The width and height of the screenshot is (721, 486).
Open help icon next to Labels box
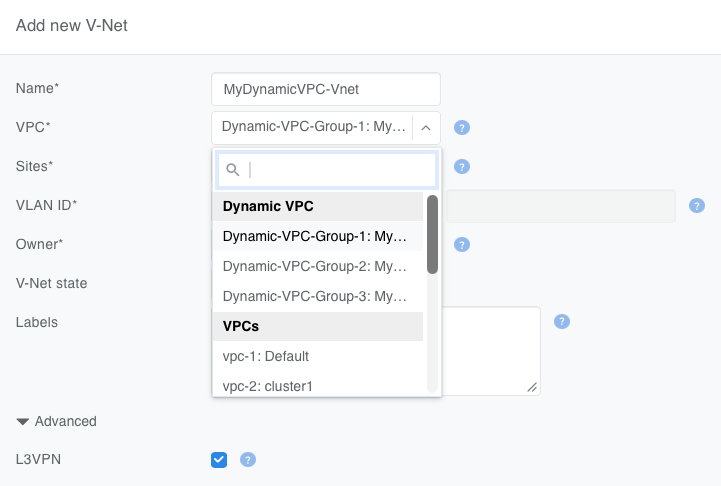[561, 321]
